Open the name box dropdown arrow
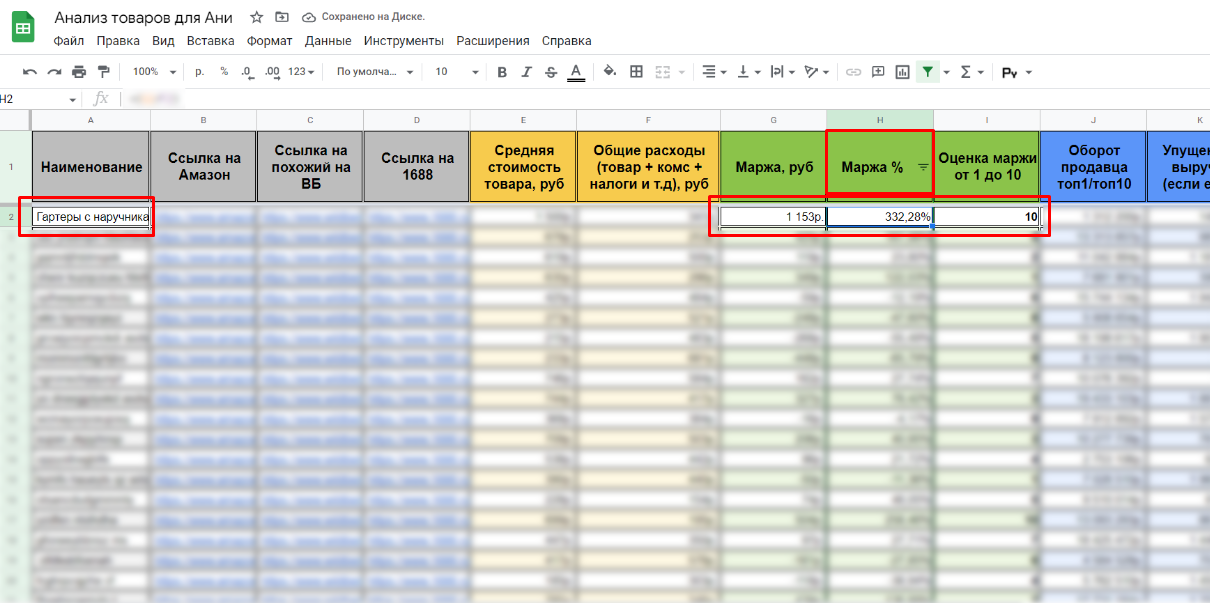The height and width of the screenshot is (603, 1210). (72, 99)
